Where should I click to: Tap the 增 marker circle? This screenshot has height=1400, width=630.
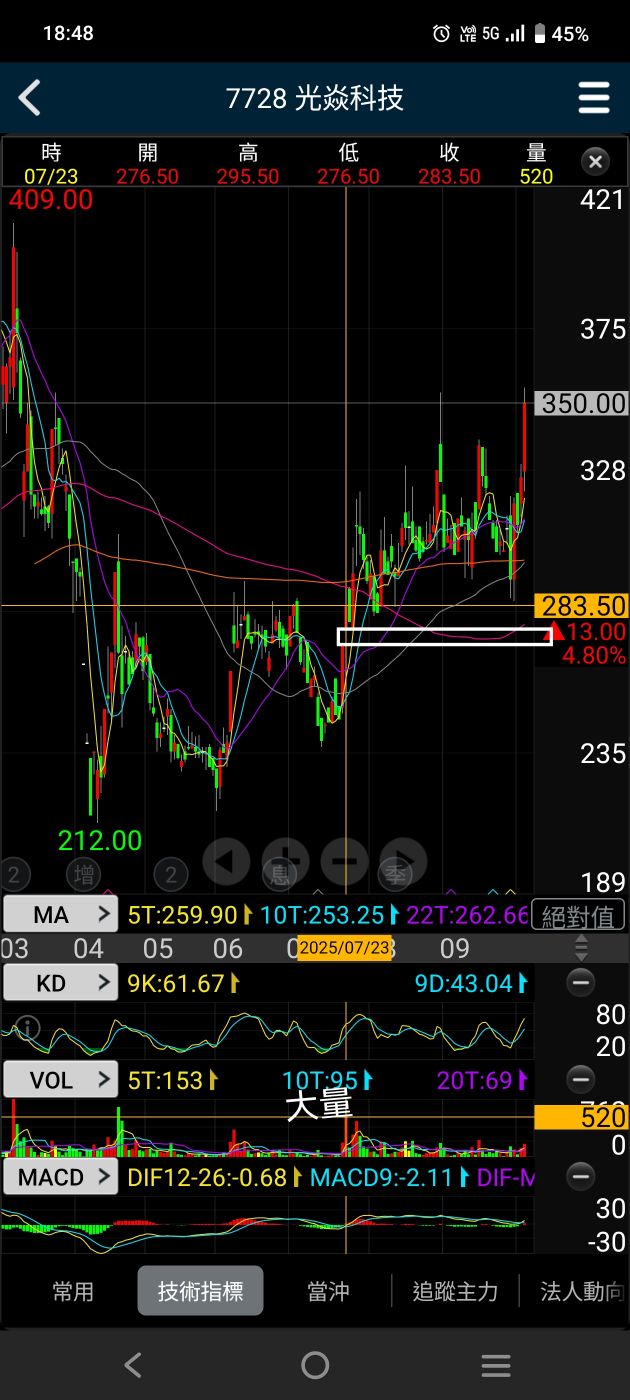[86, 876]
